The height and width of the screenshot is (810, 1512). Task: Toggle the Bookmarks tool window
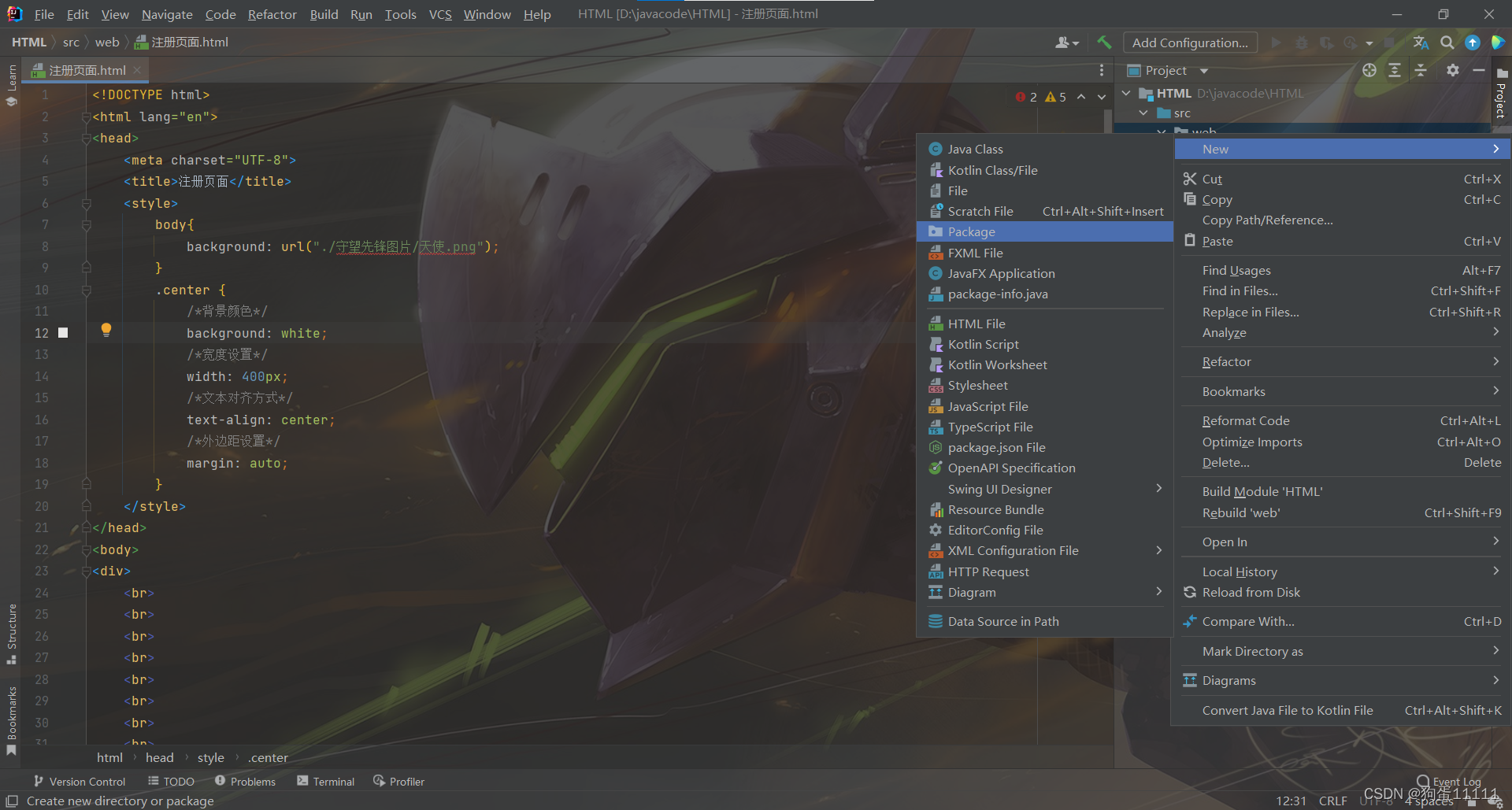tap(12, 721)
